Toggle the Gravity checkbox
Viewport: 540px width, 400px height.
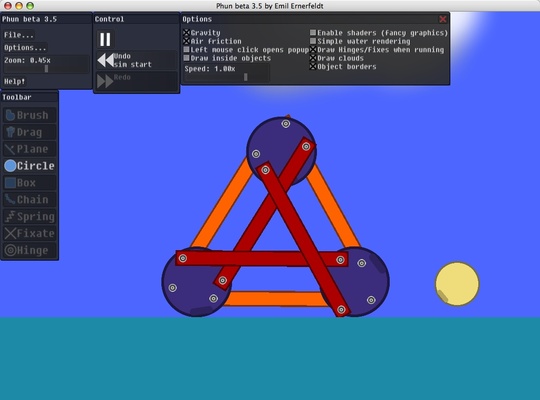coord(186,33)
